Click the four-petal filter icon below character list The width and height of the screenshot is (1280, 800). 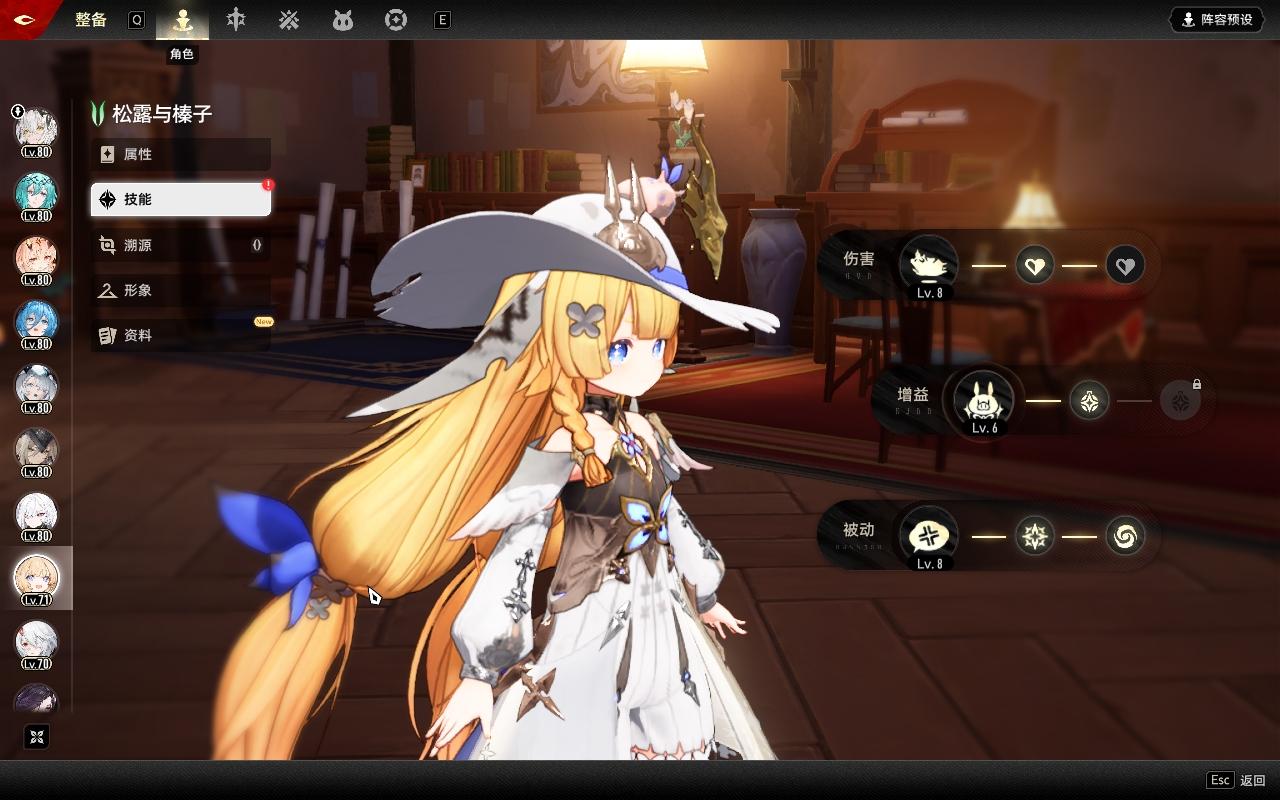(x=37, y=737)
